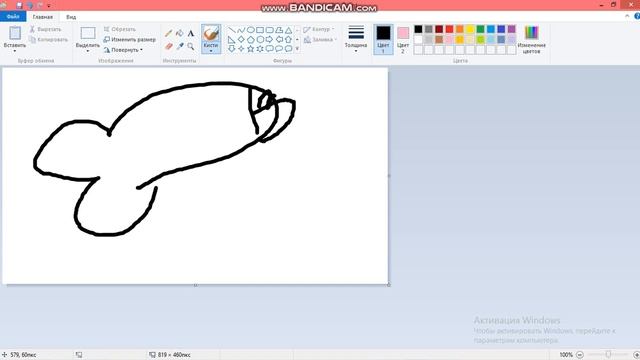Select the left arrow shape
The image size is (640, 360).
pyautogui.click(x=279, y=40)
